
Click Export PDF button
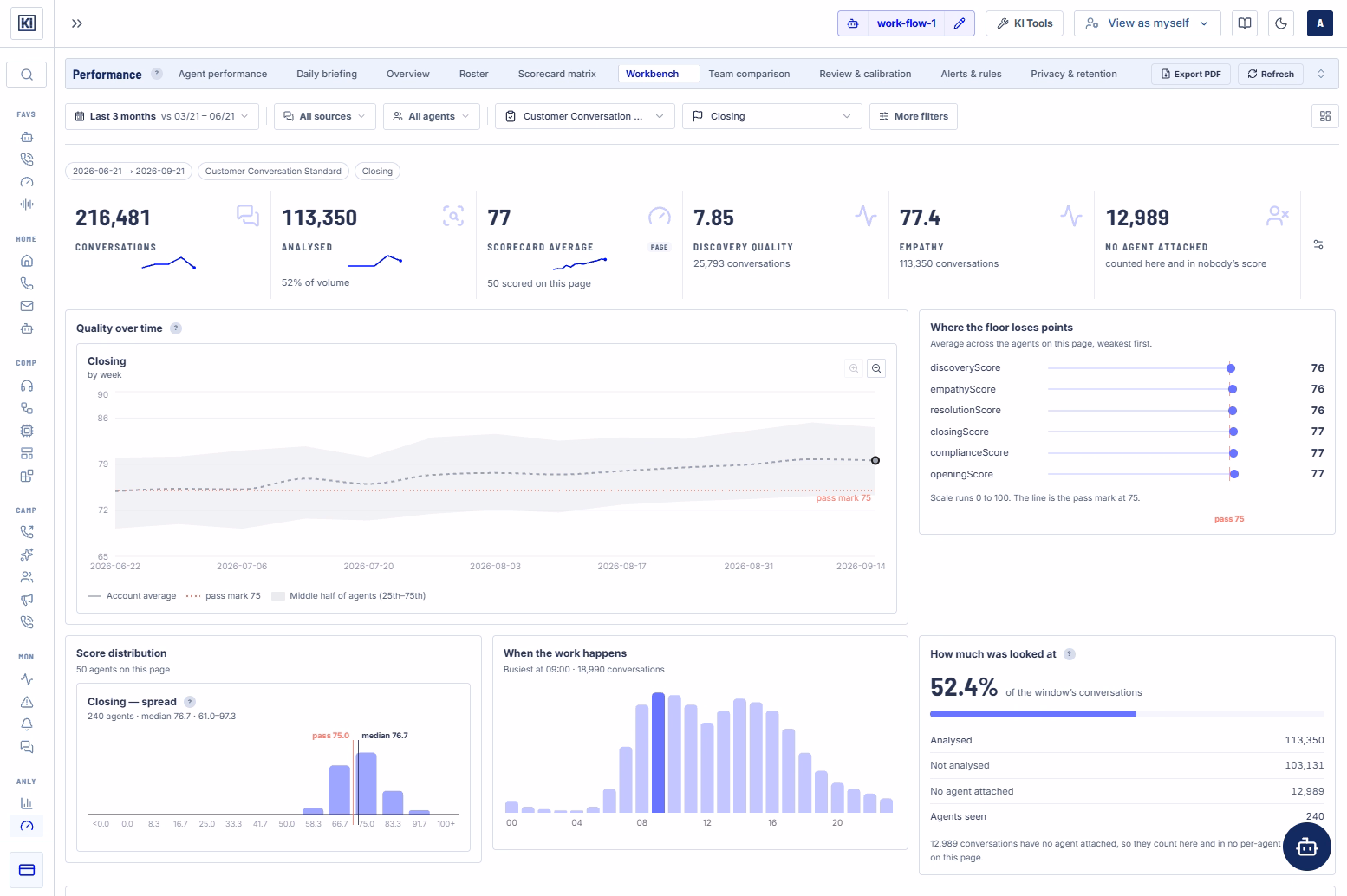pyautogui.click(x=1191, y=74)
